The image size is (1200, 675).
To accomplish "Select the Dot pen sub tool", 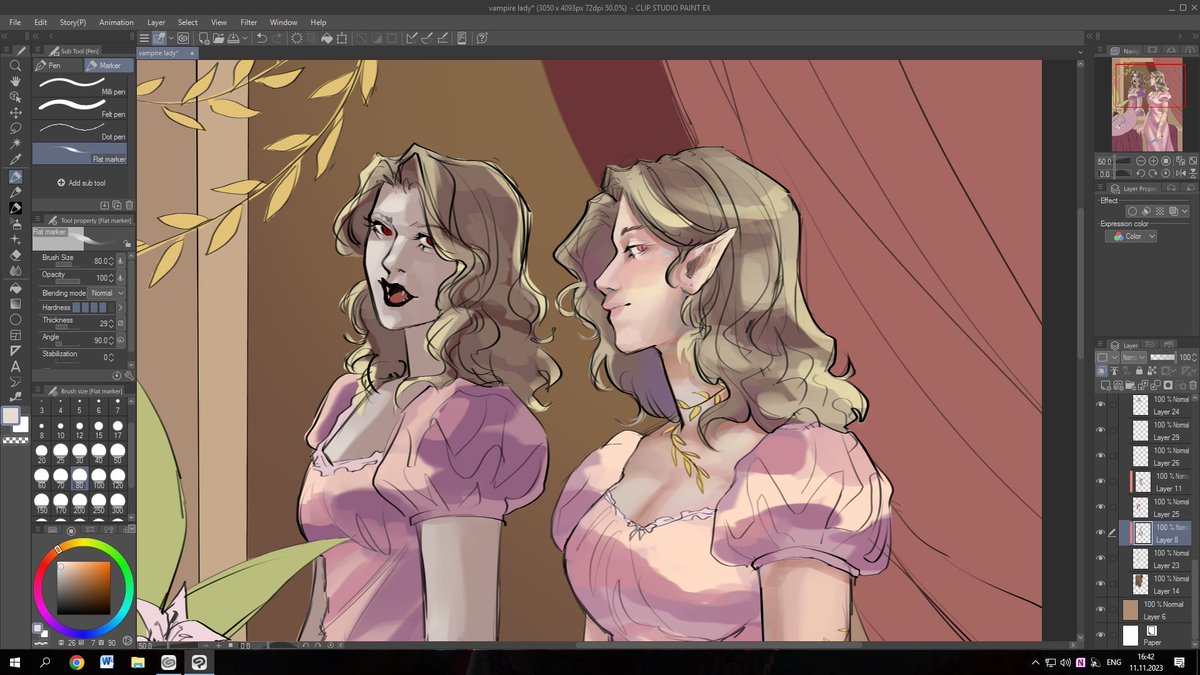I will coord(81,130).
